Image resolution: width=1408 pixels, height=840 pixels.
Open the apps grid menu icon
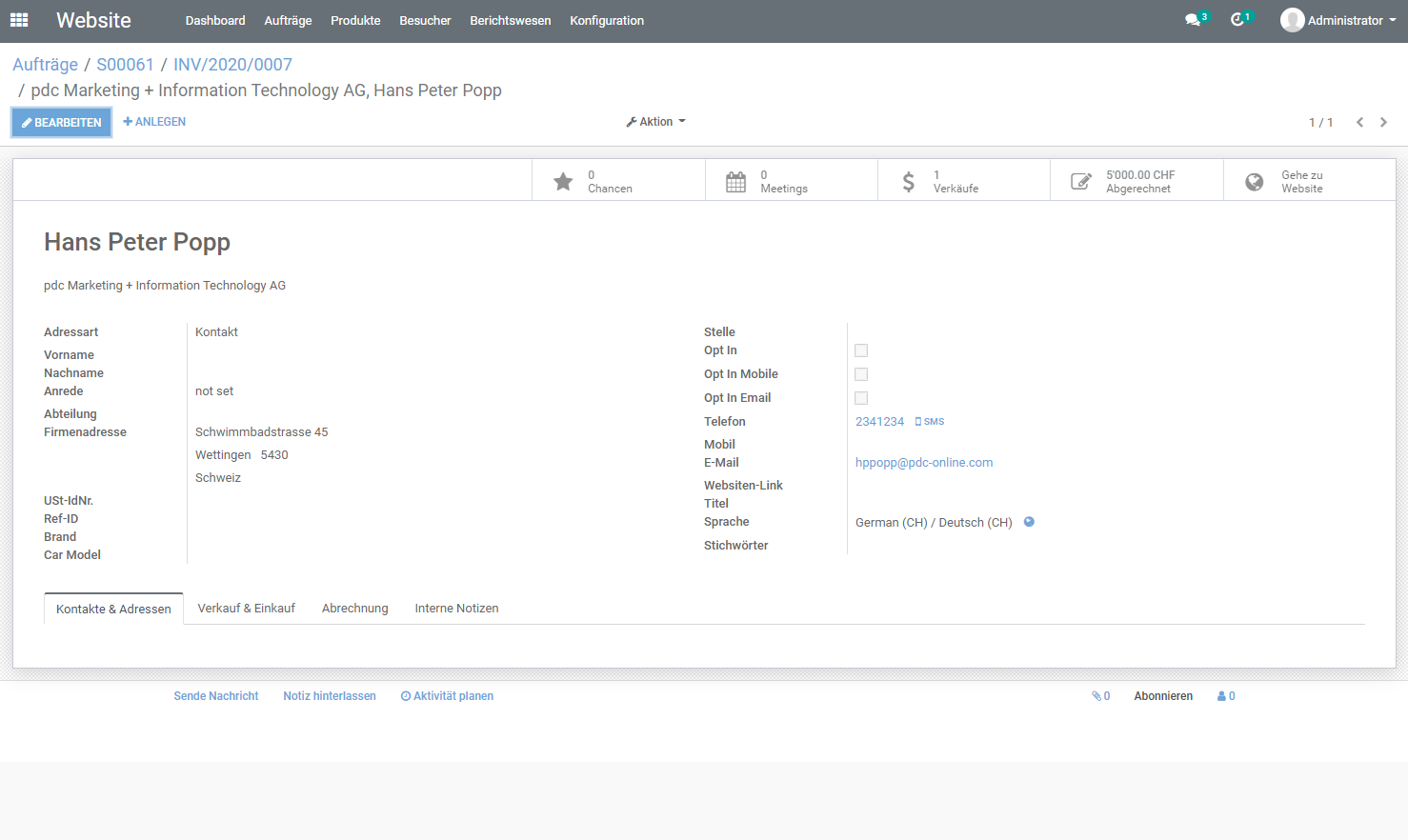(19, 20)
